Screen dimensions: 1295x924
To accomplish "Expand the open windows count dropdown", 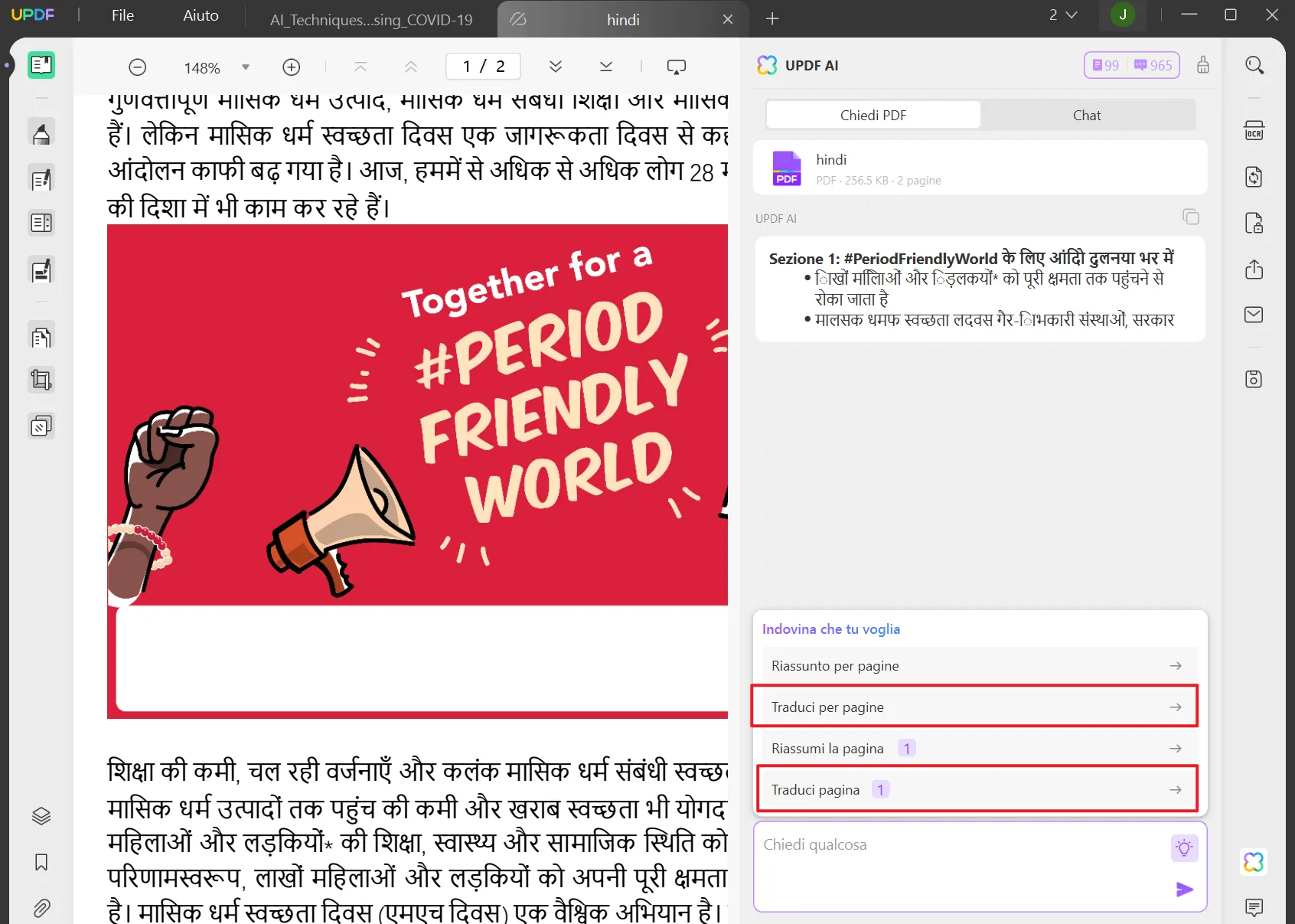I will pos(1063,15).
